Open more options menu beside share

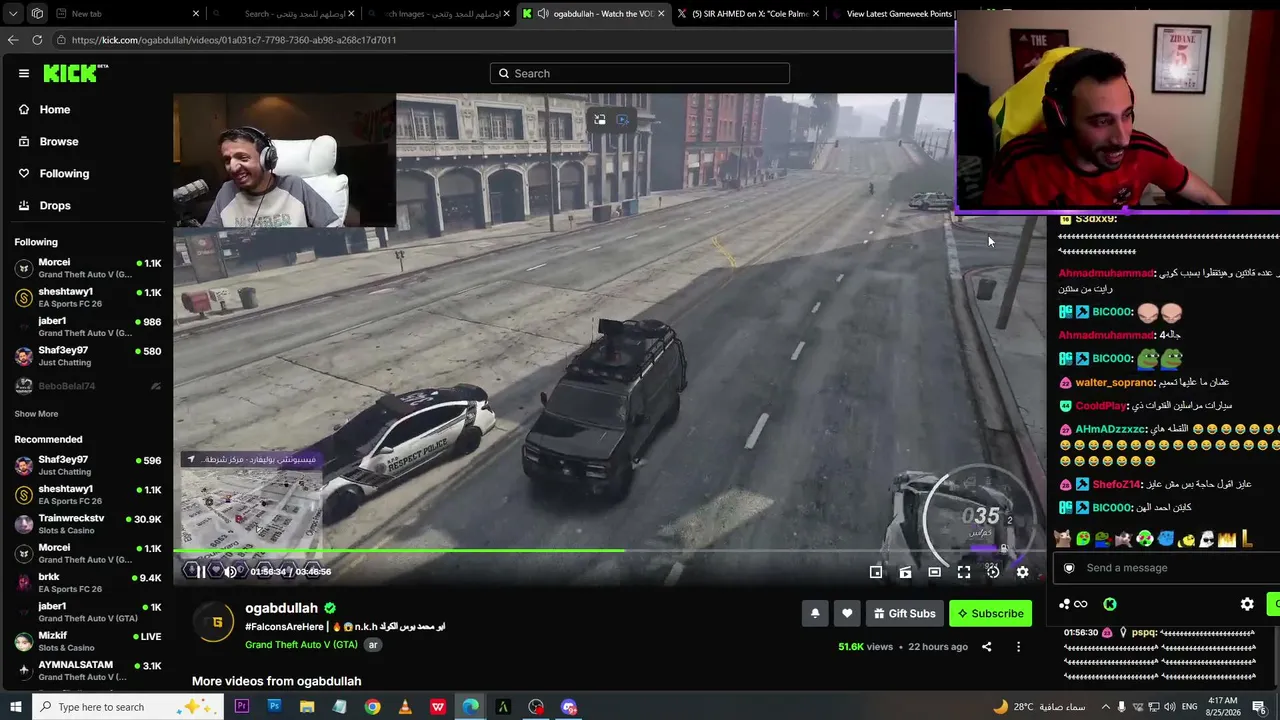click(1018, 647)
